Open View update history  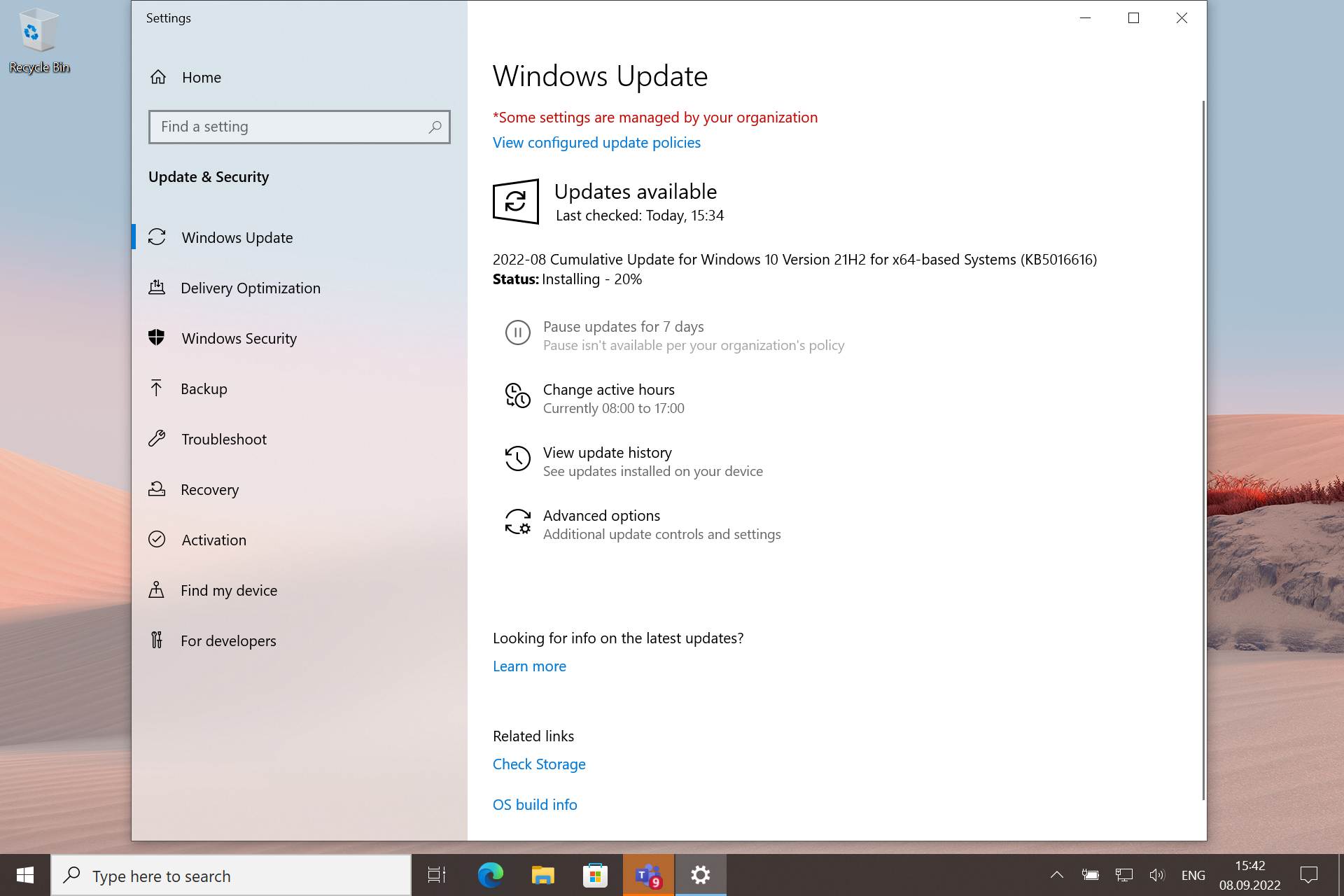(x=607, y=452)
